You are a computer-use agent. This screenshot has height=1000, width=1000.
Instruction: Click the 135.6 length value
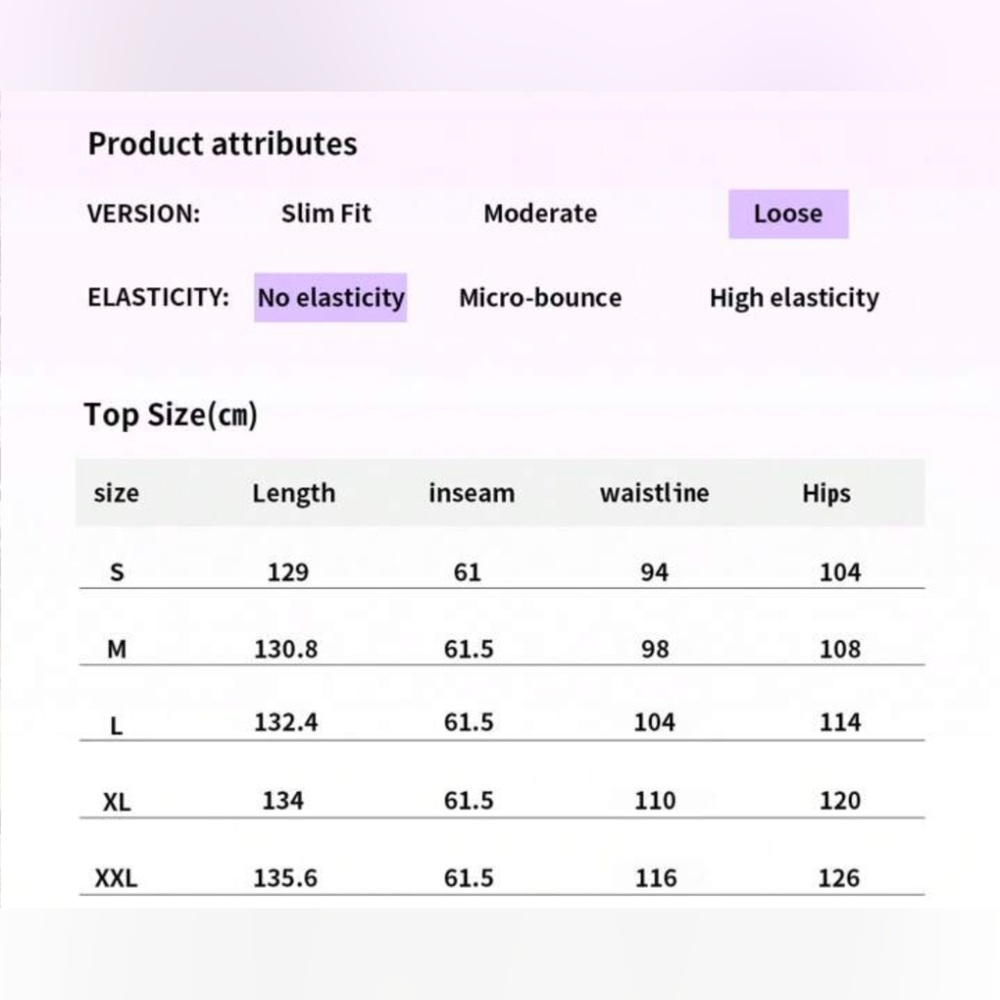pos(285,878)
